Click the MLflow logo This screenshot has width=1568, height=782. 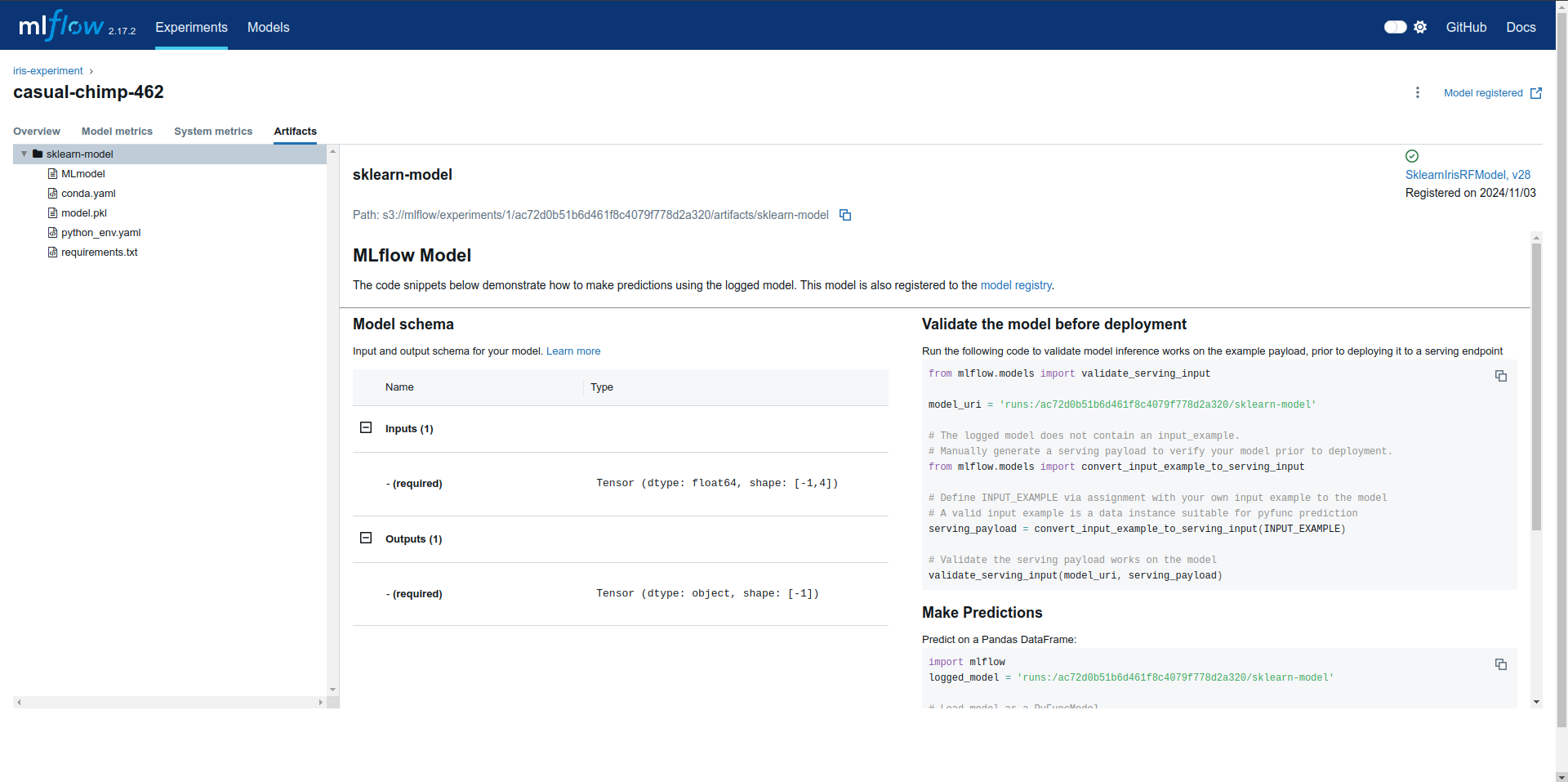(x=61, y=26)
